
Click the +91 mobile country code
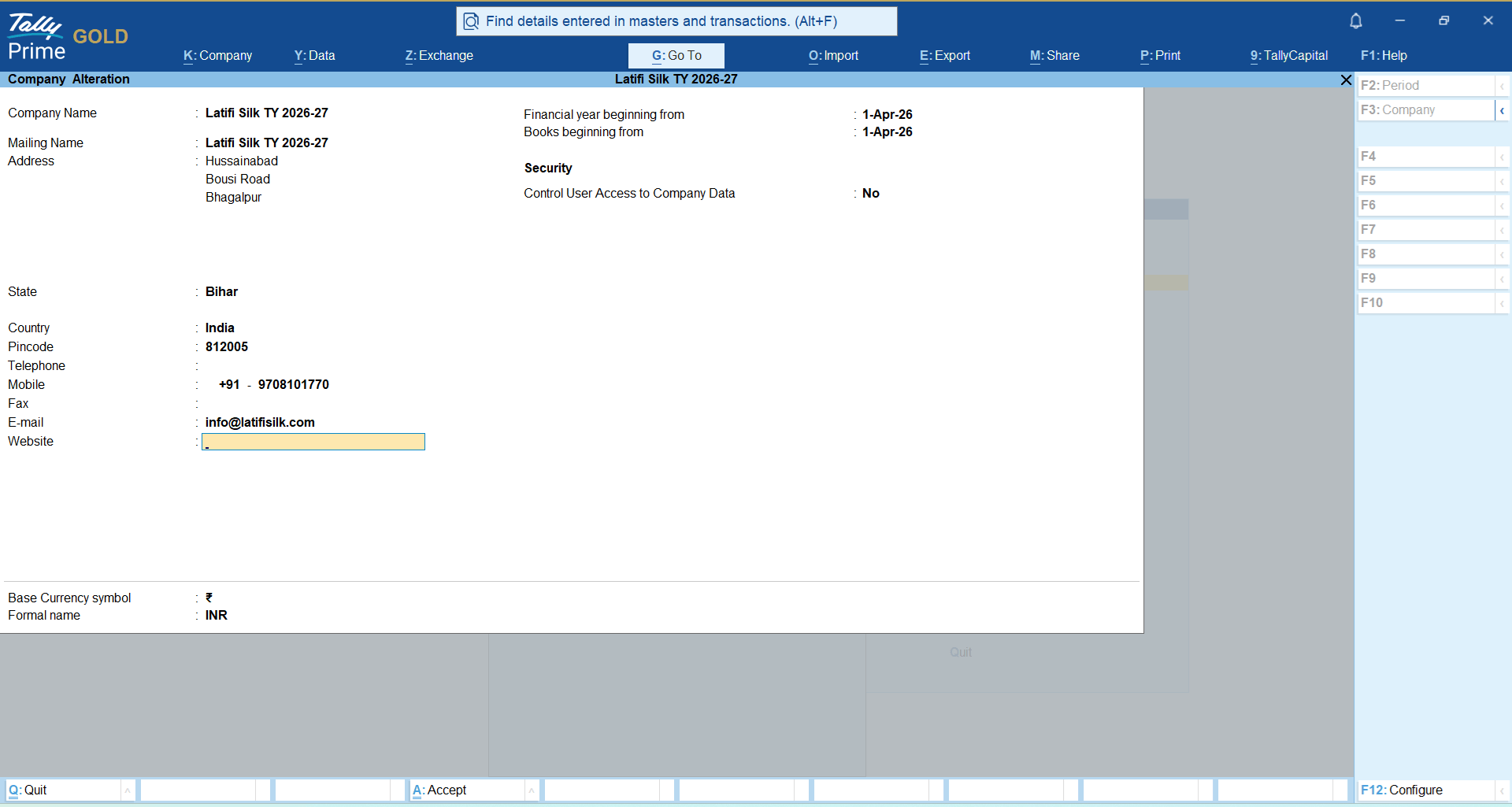(x=229, y=385)
